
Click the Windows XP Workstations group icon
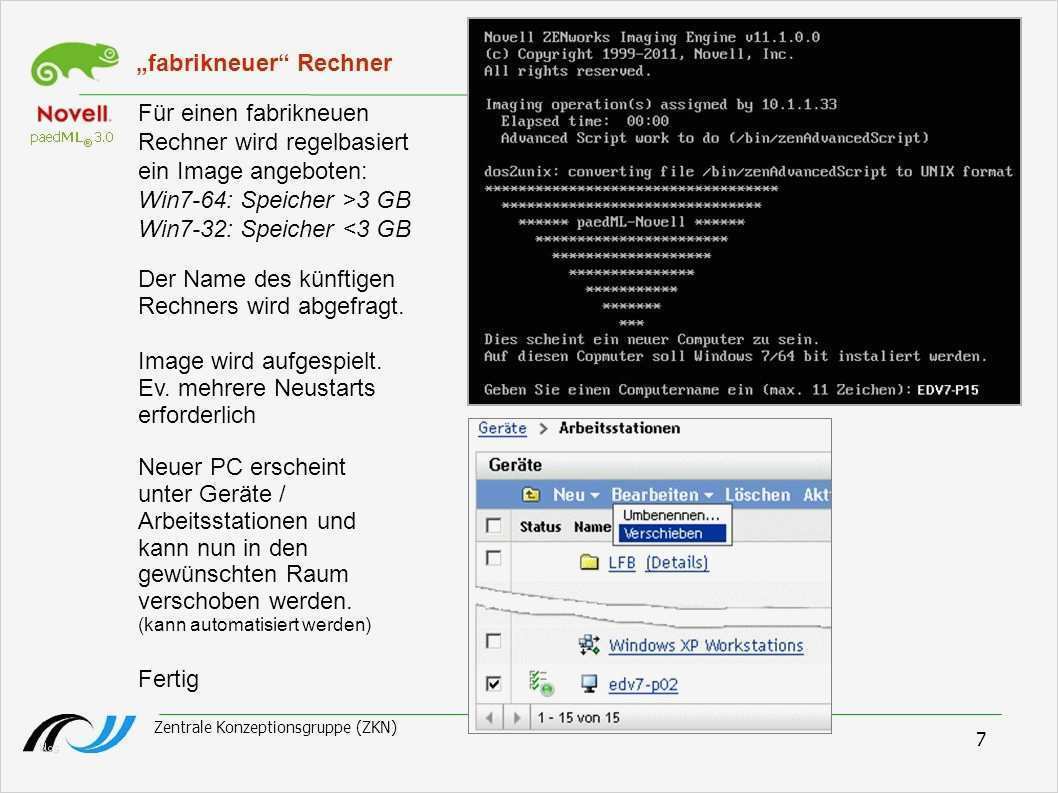[589, 645]
